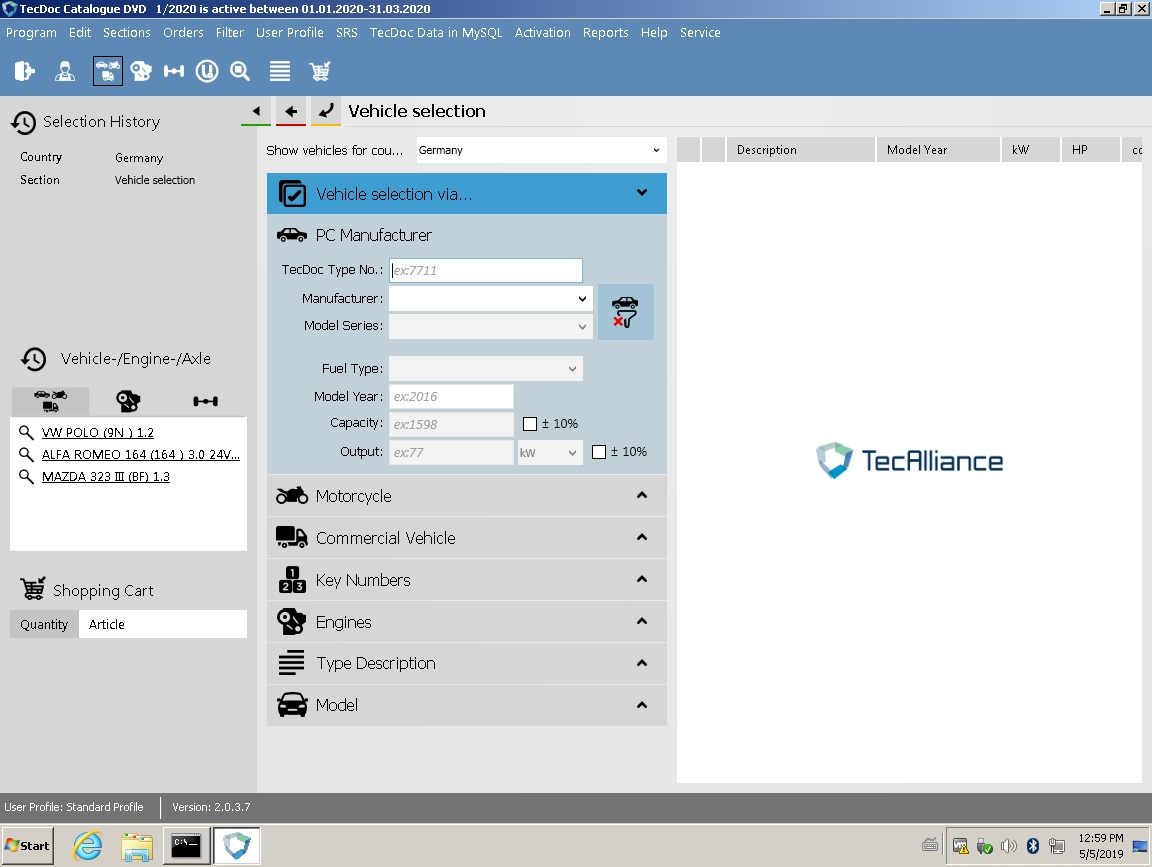Expand the Motorcycle section chevron

click(x=642, y=495)
